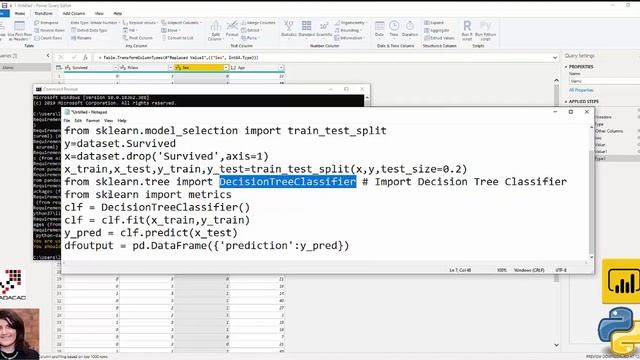The width and height of the screenshot is (640, 360).
Task: Expand the formula bar chevron
Action: (x=555, y=58)
